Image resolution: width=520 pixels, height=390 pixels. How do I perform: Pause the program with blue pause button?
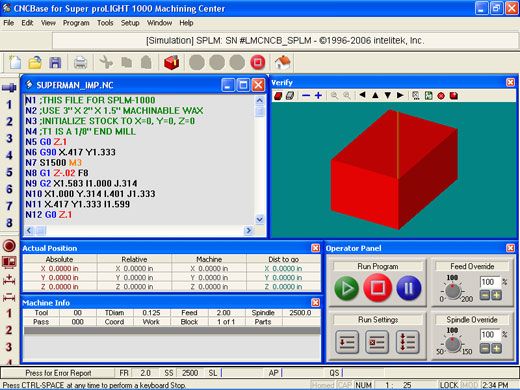click(x=409, y=288)
